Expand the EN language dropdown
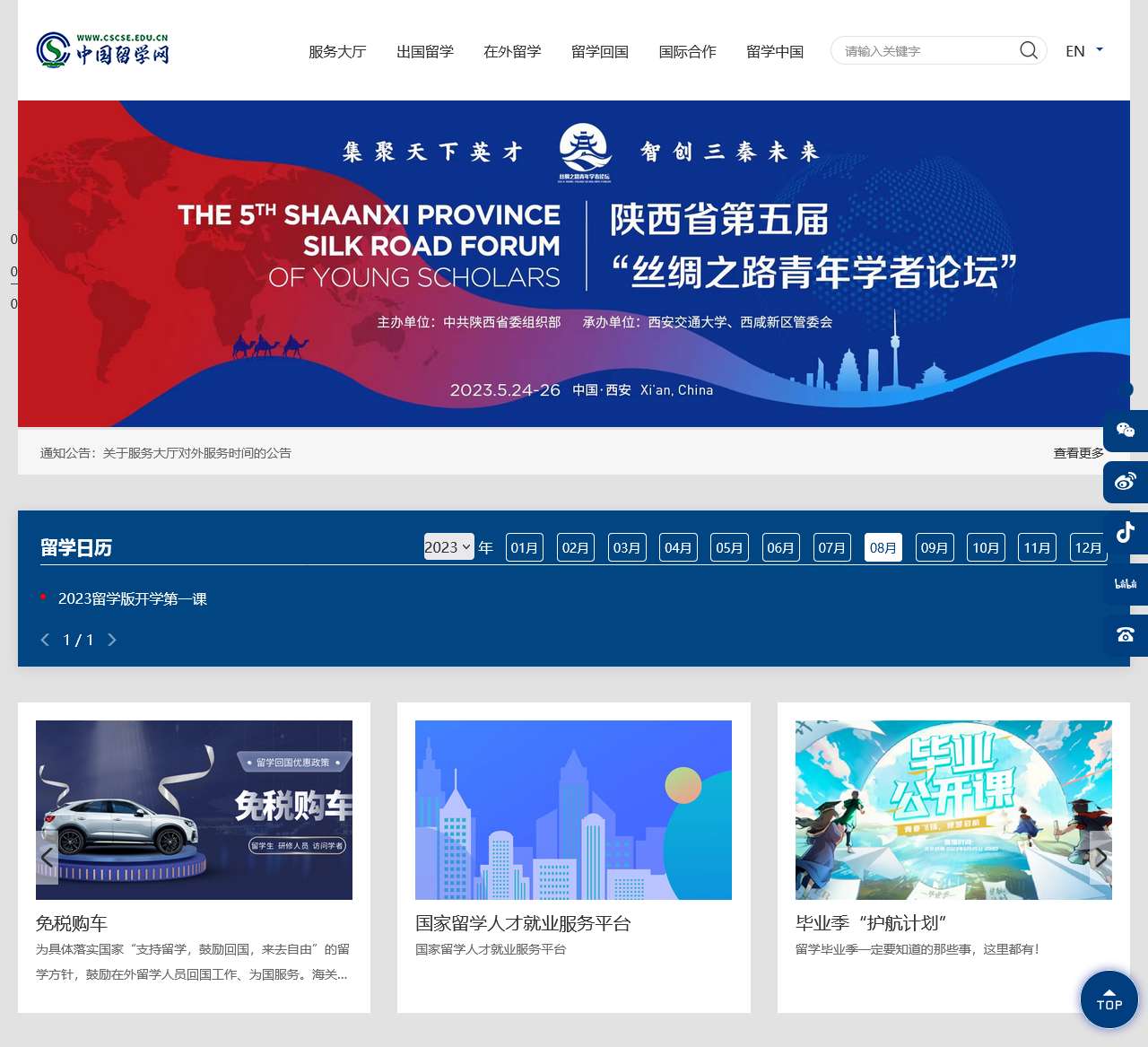The image size is (1148, 1047). pyautogui.click(x=1084, y=51)
